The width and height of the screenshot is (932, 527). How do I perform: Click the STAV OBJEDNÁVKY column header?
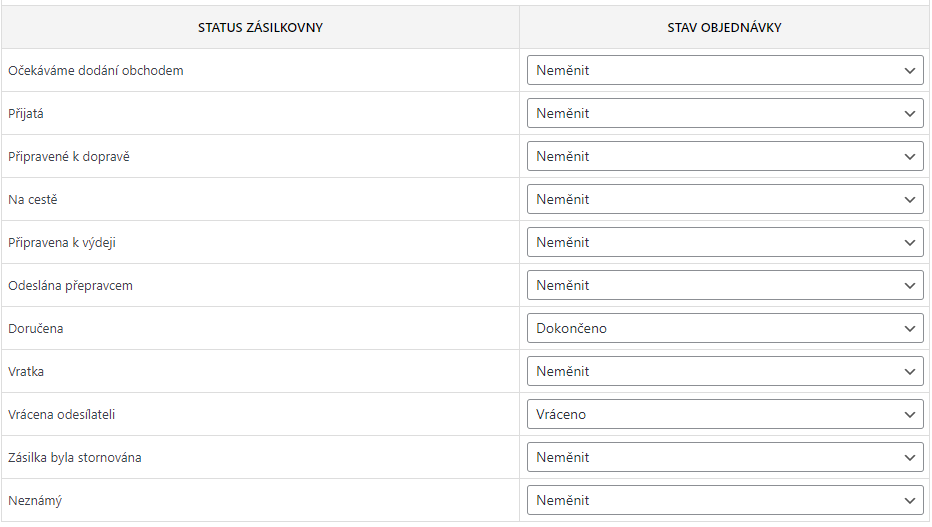(724, 28)
